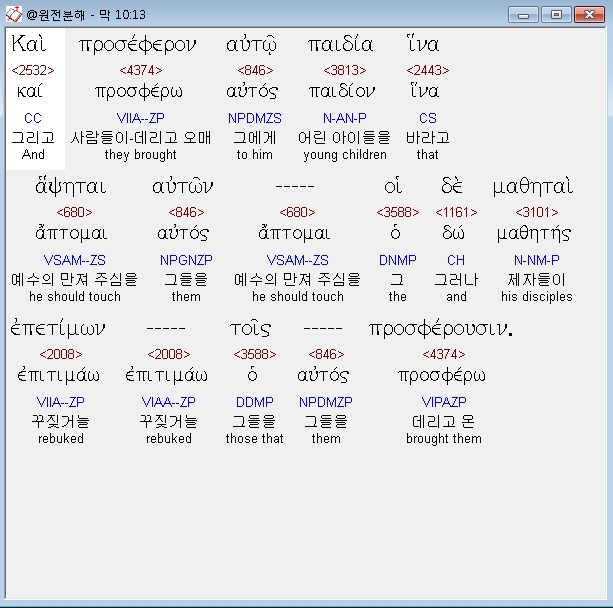This screenshot has height=608, width=613.
Task: Click the English gloss 'they brought'
Action: (x=141, y=155)
